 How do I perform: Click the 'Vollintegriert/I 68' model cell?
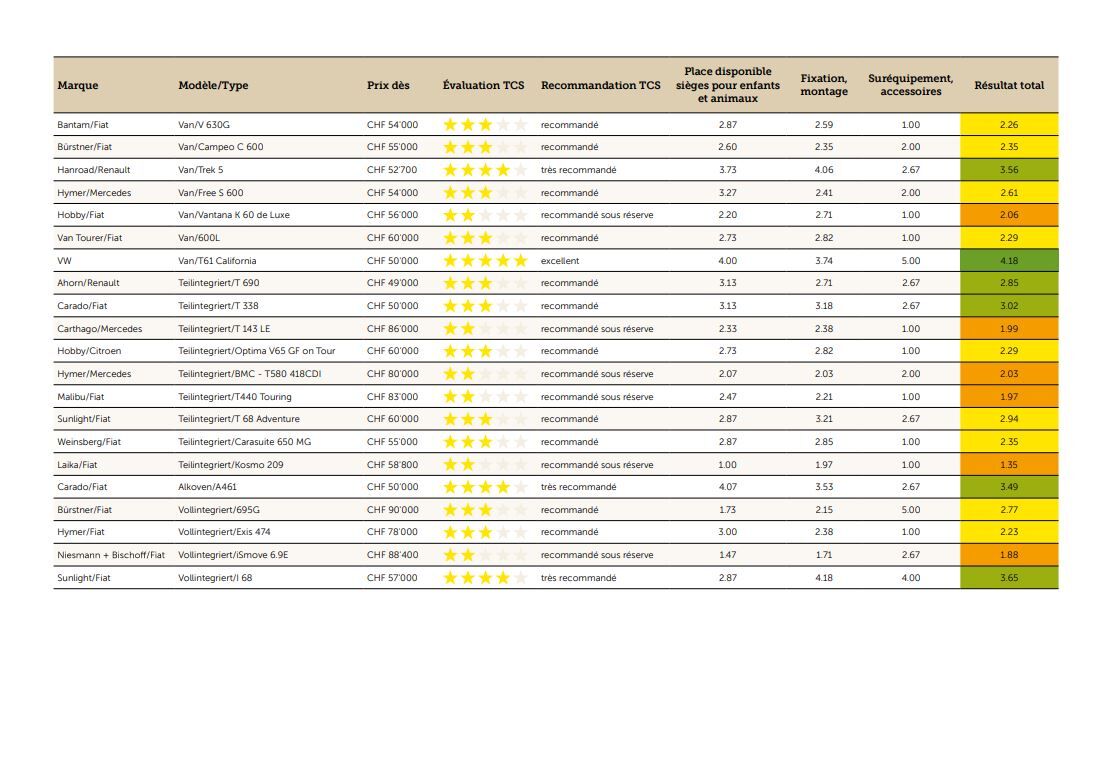point(215,578)
